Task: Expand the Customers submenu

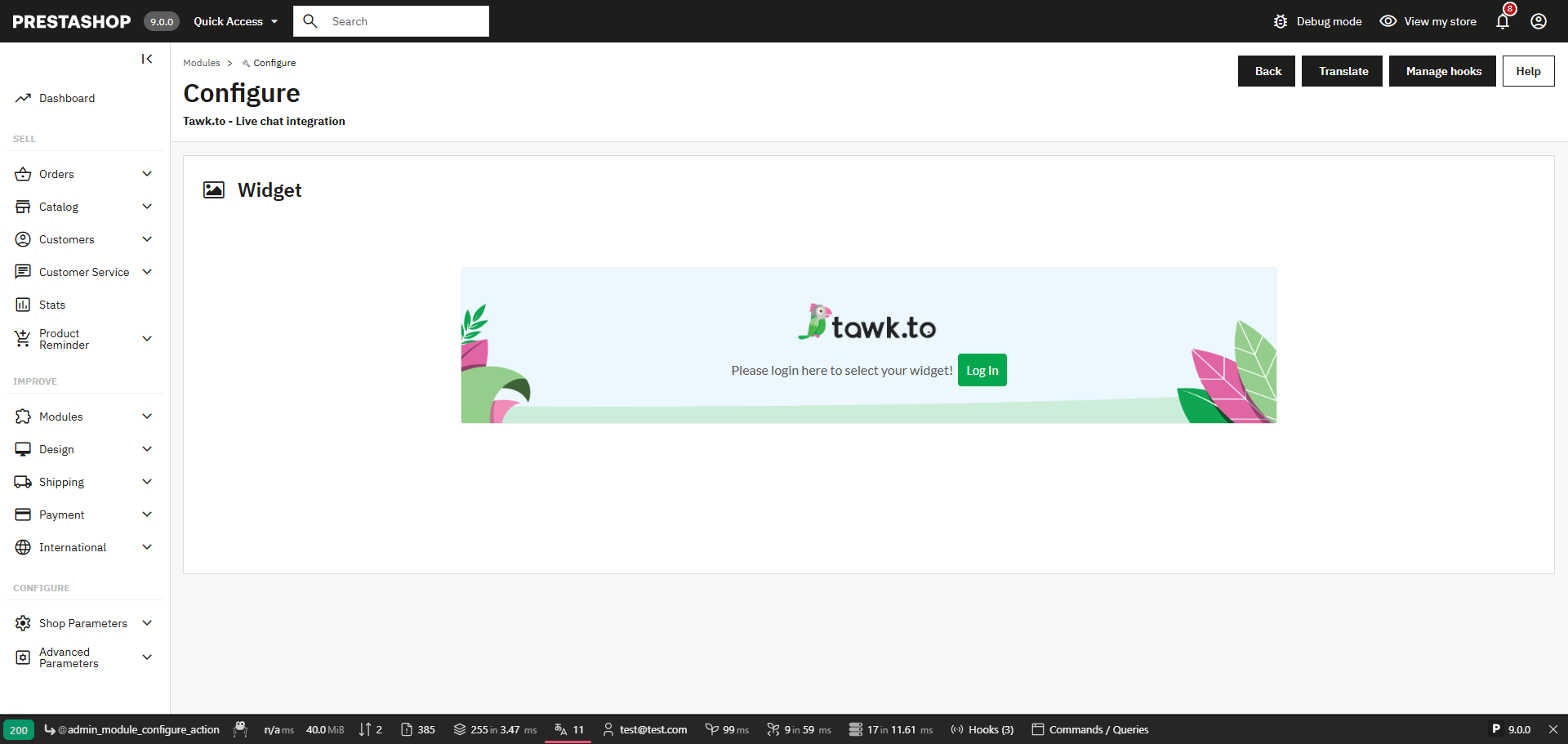Action: (147, 239)
